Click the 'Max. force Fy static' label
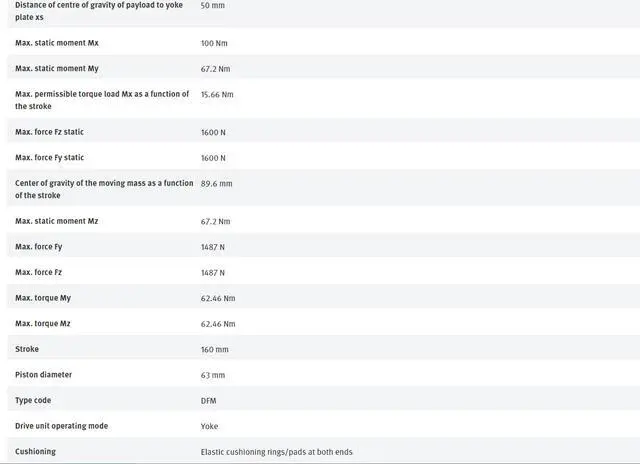 (50, 157)
